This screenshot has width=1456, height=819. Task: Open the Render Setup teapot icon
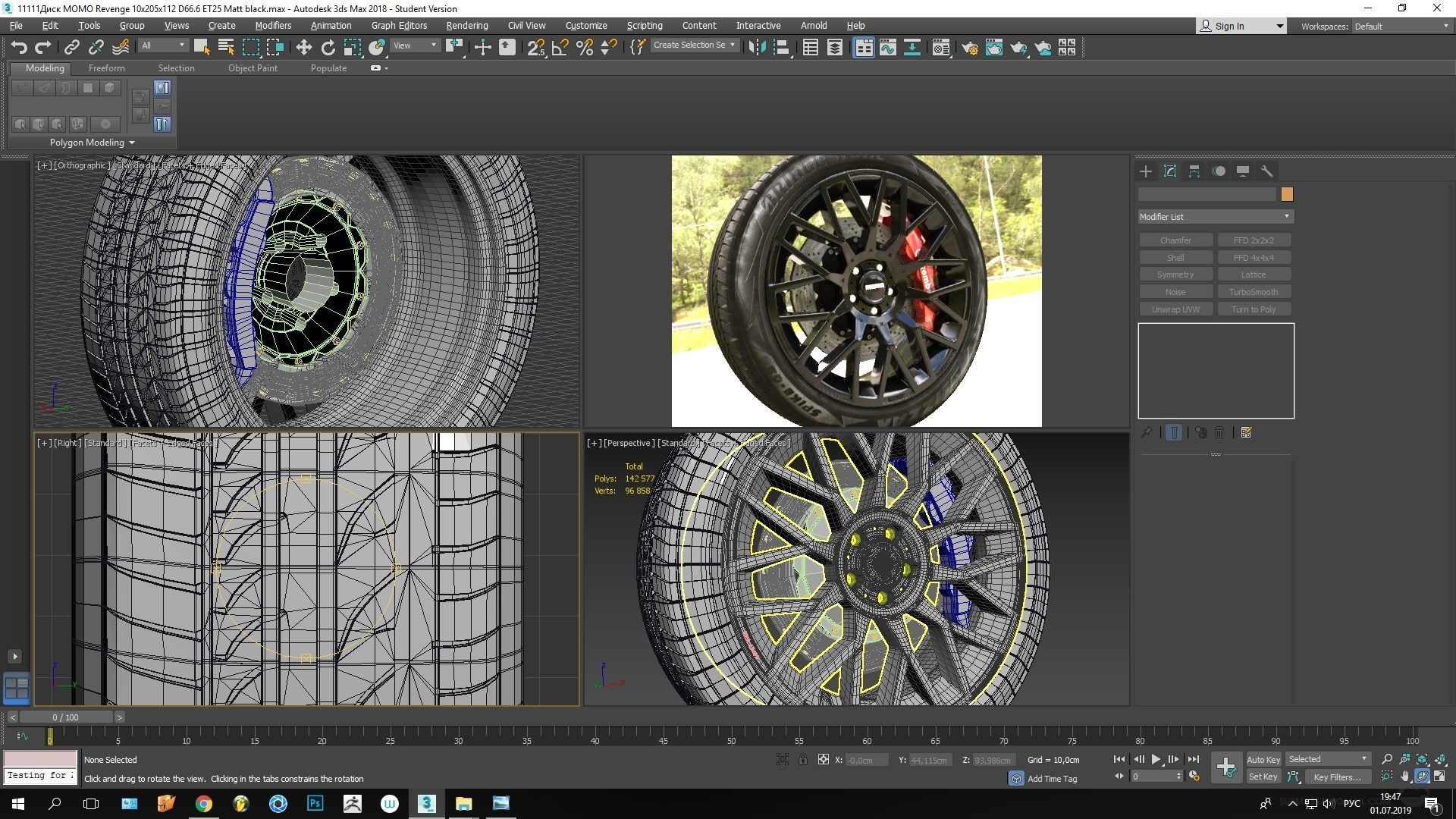click(x=969, y=47)
